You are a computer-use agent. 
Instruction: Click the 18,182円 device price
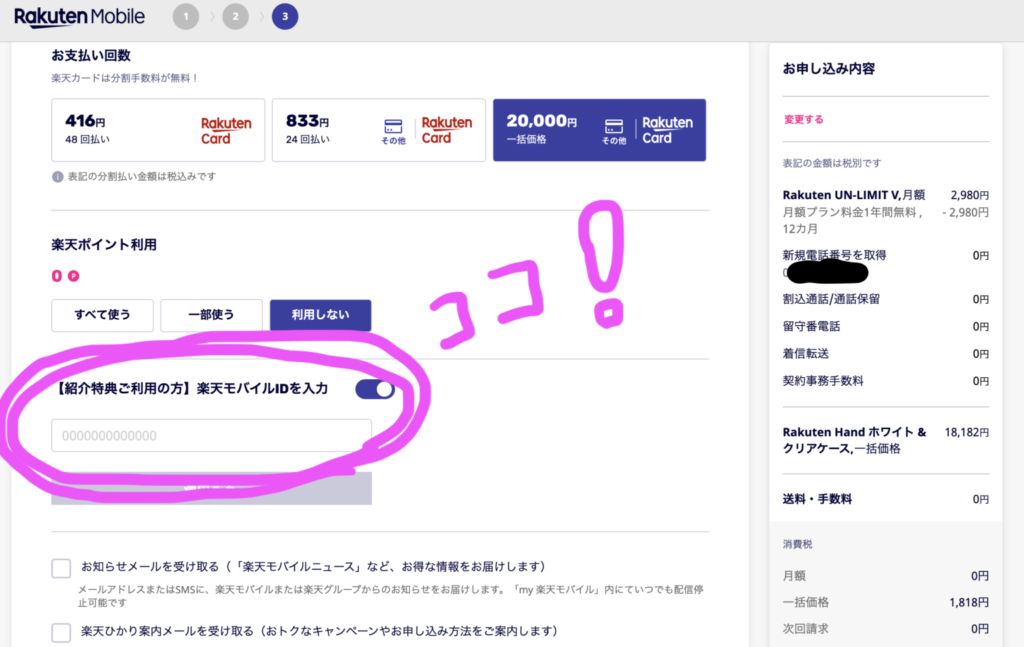coord(967,432)
